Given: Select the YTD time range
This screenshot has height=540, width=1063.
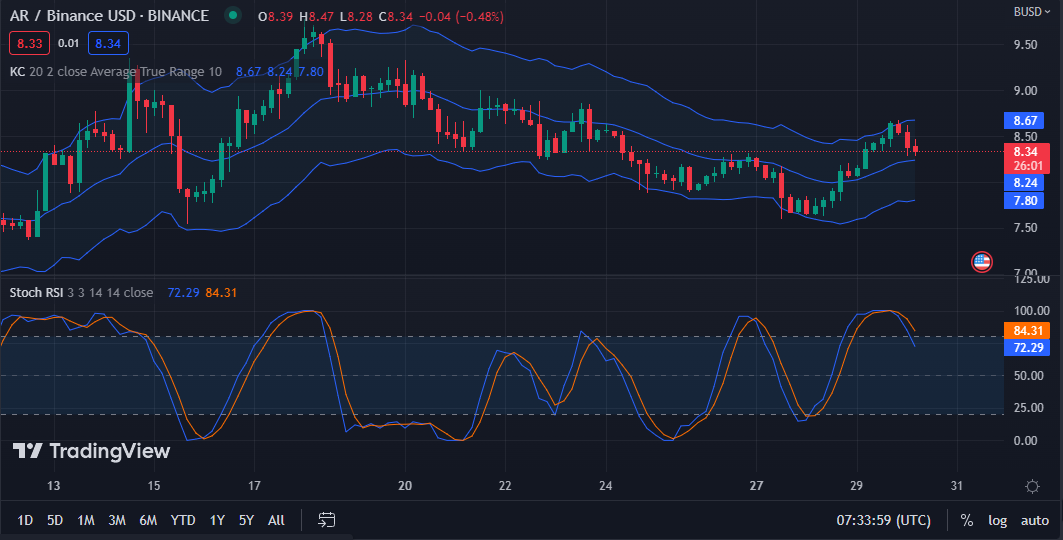Looking at the screenshot, I should click(183, 520).
